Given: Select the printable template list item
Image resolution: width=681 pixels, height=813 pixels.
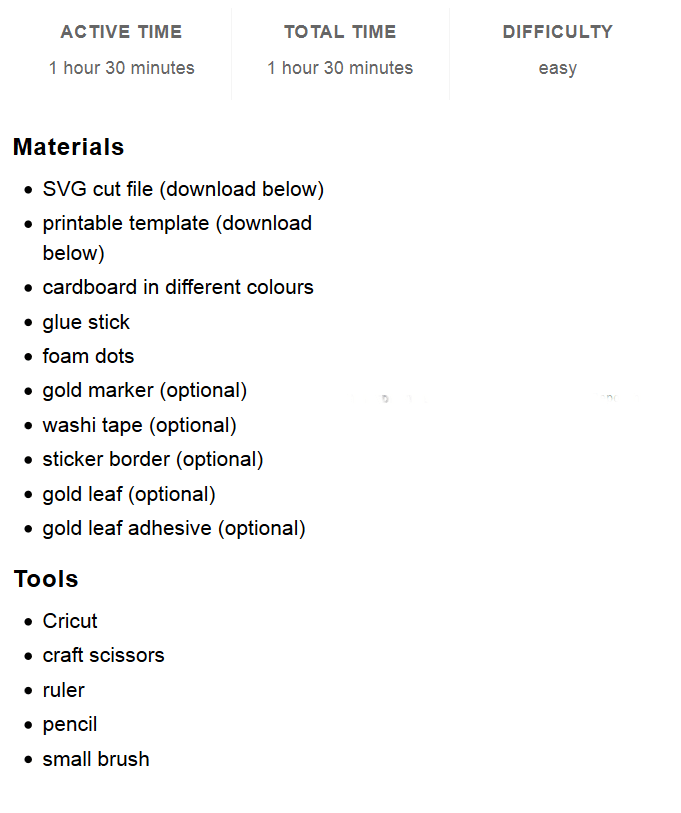Looking at the screenshot, I should tap(177, 224).
